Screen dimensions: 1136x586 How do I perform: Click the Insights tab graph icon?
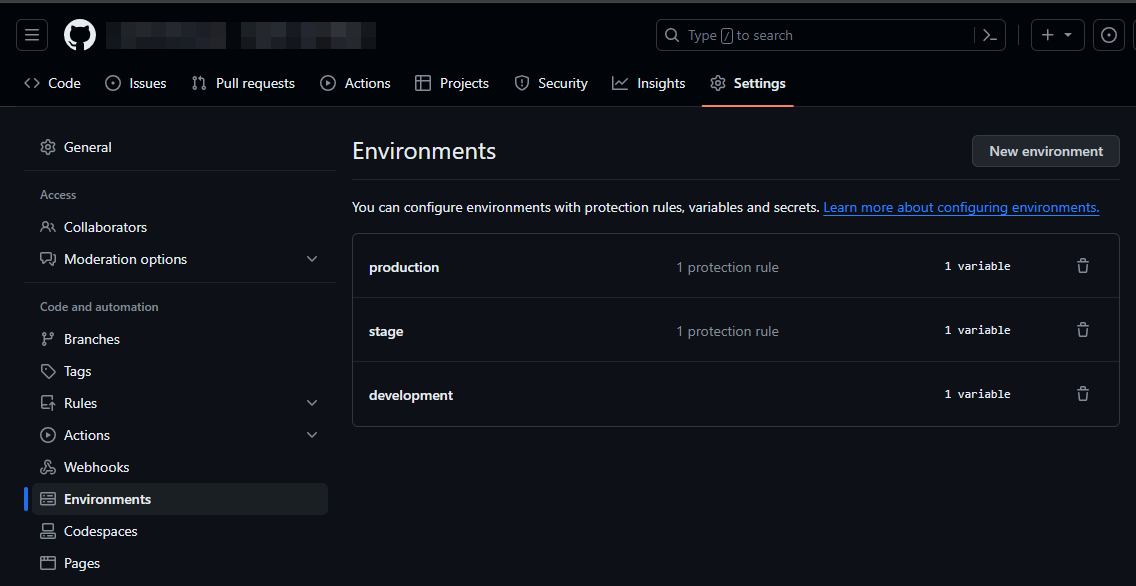pyautogui.click(x=619, y=83)
